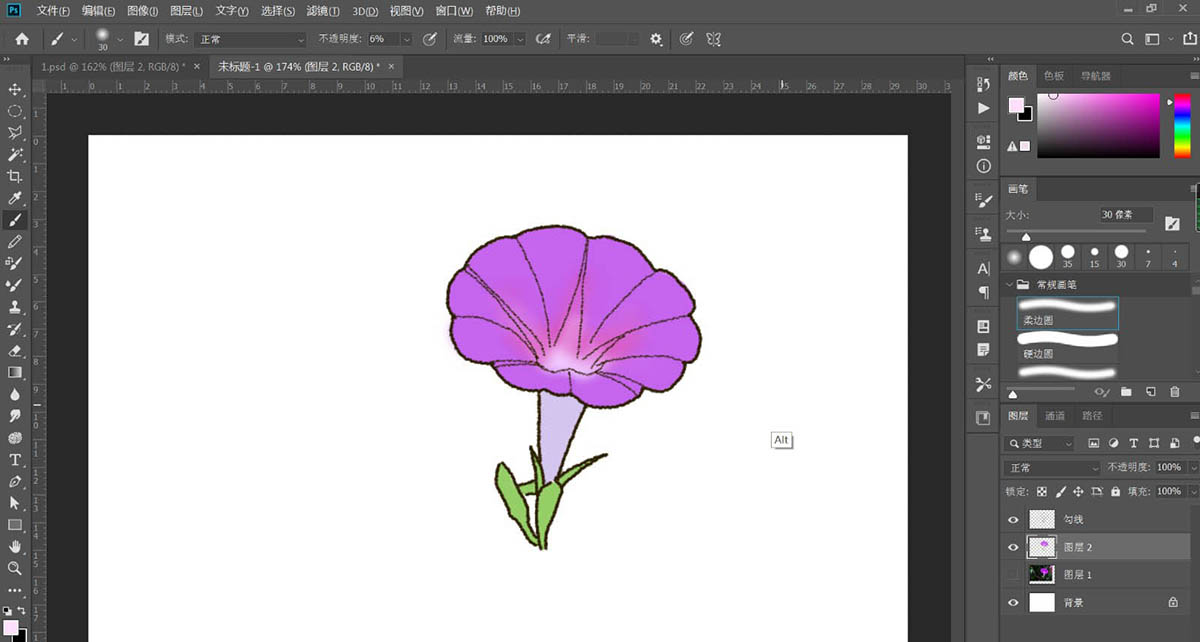This screenshot has width=1200, height=642.
Task: Select the Eraser tool
Action: [15, 351]
